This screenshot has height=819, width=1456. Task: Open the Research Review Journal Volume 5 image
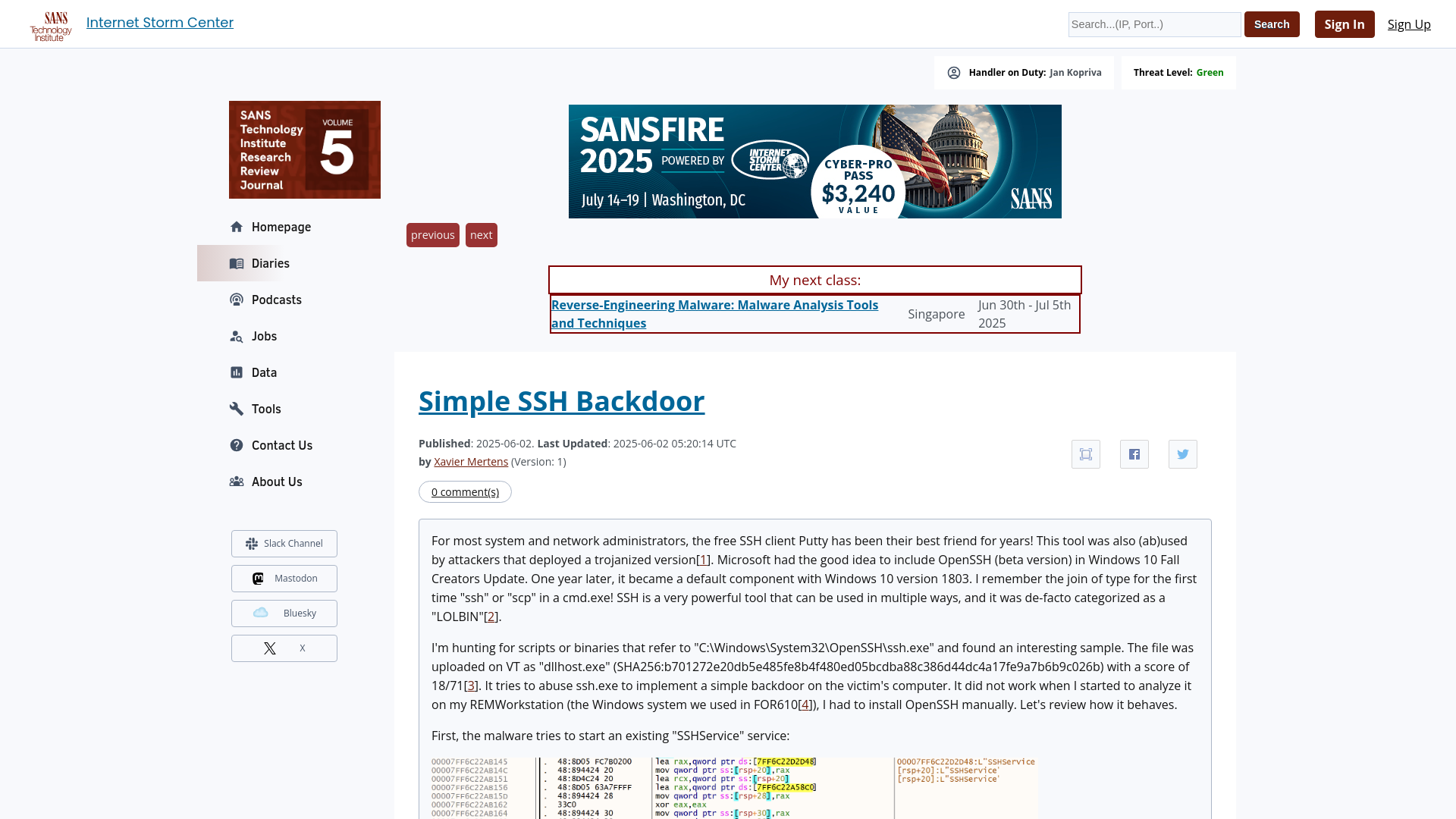[x=305, y=150]
